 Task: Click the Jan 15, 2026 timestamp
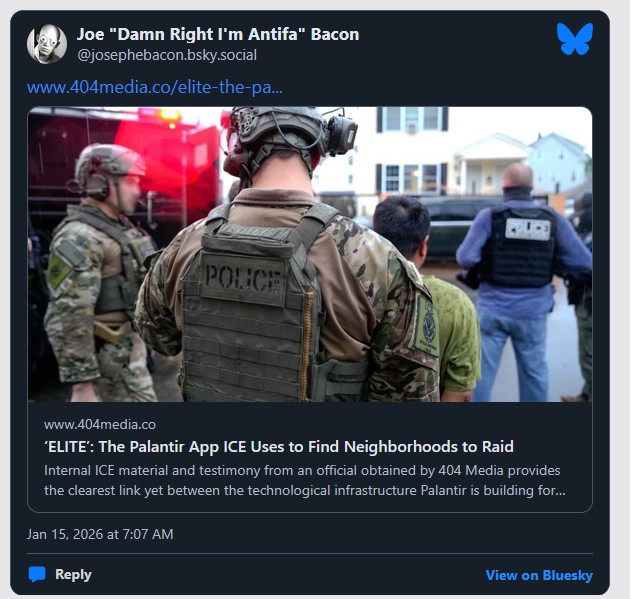point(100,534)
